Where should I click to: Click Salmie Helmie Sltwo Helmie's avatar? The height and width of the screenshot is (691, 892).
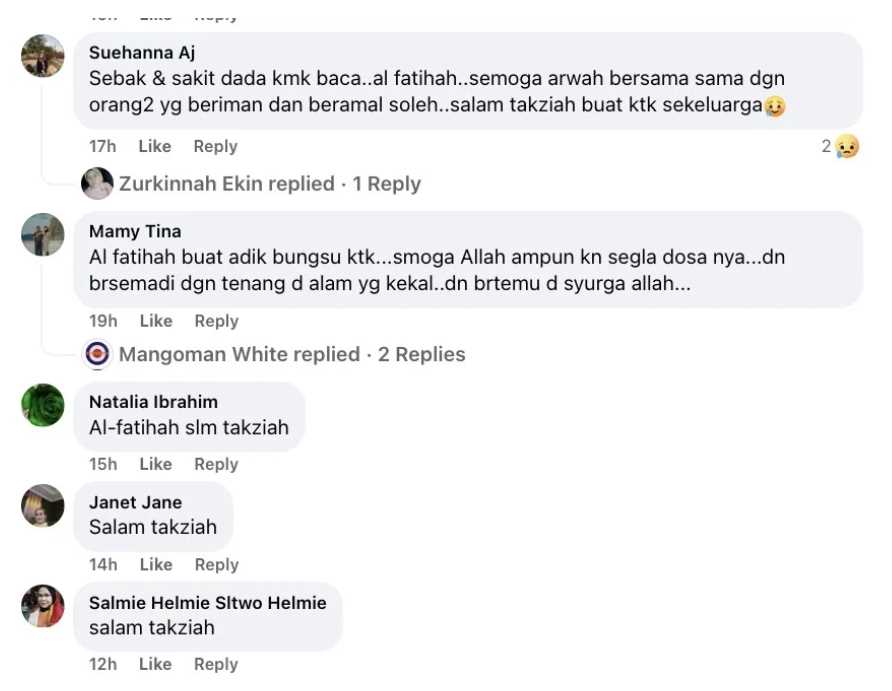(x=43, y=606)
